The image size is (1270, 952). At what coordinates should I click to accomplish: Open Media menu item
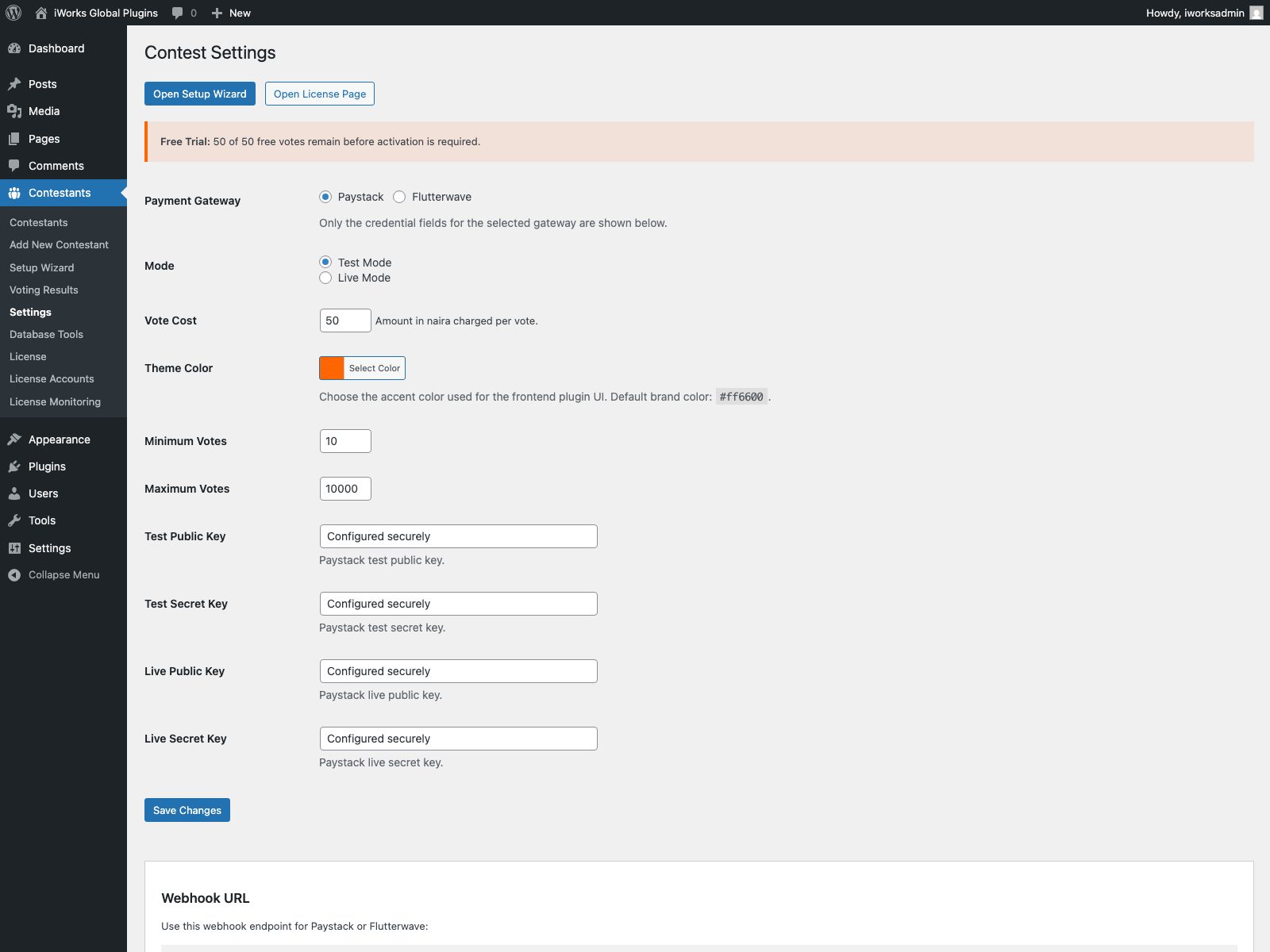coord(63,111)
